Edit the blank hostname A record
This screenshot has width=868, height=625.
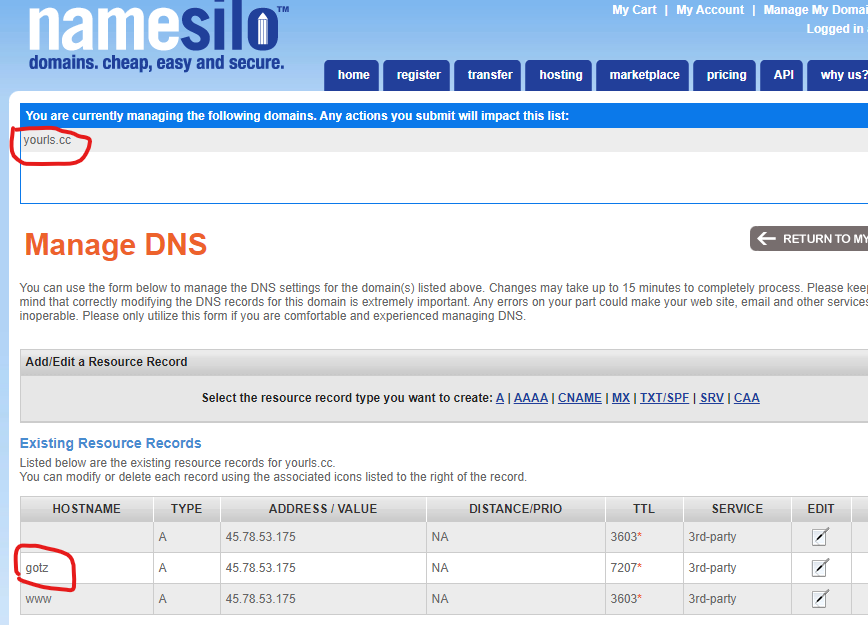[820, 537]
